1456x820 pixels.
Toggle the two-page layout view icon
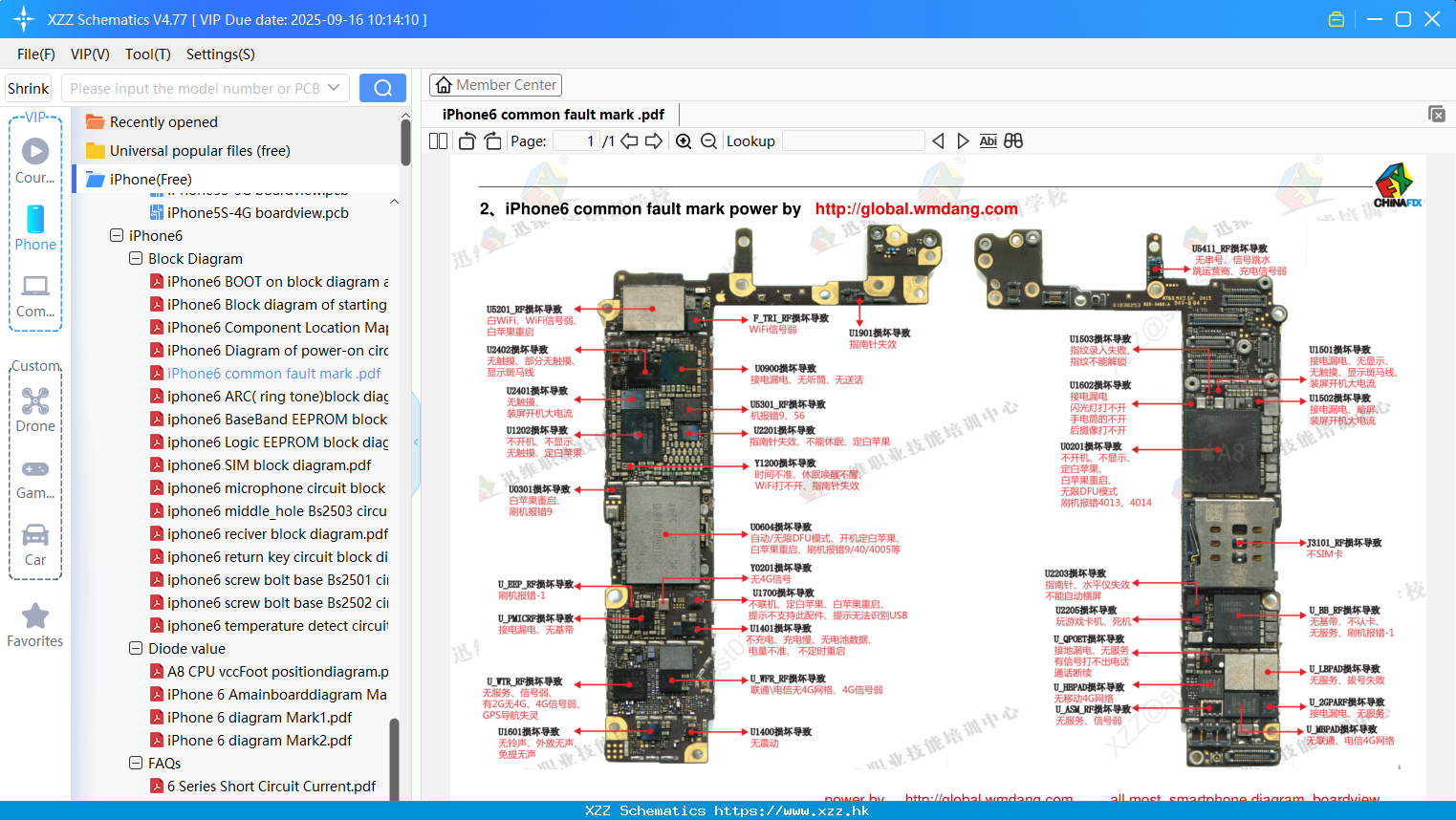438,141
